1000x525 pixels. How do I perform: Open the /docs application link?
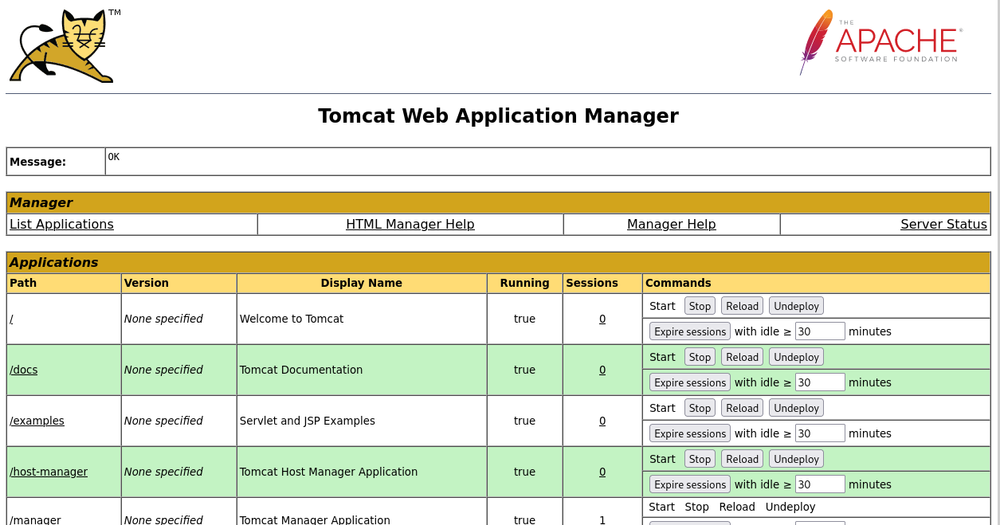tap(24, 370)
